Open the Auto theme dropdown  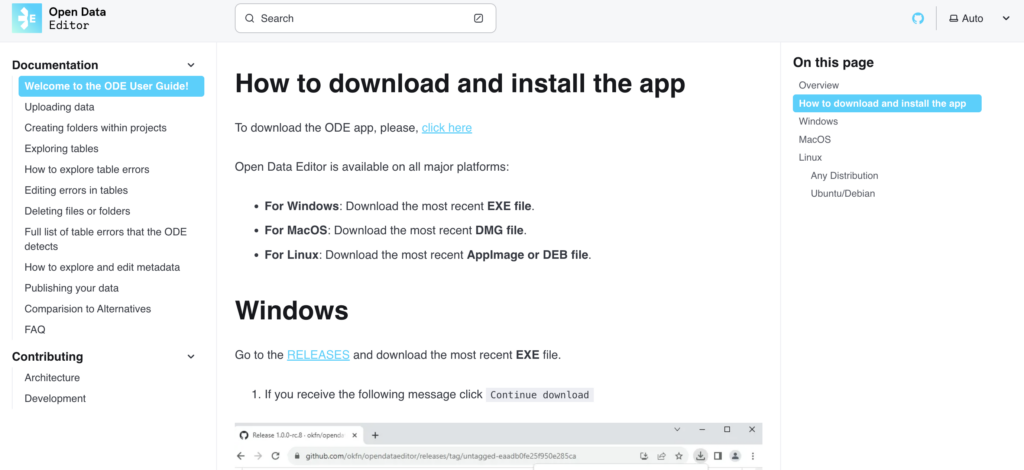980,18
